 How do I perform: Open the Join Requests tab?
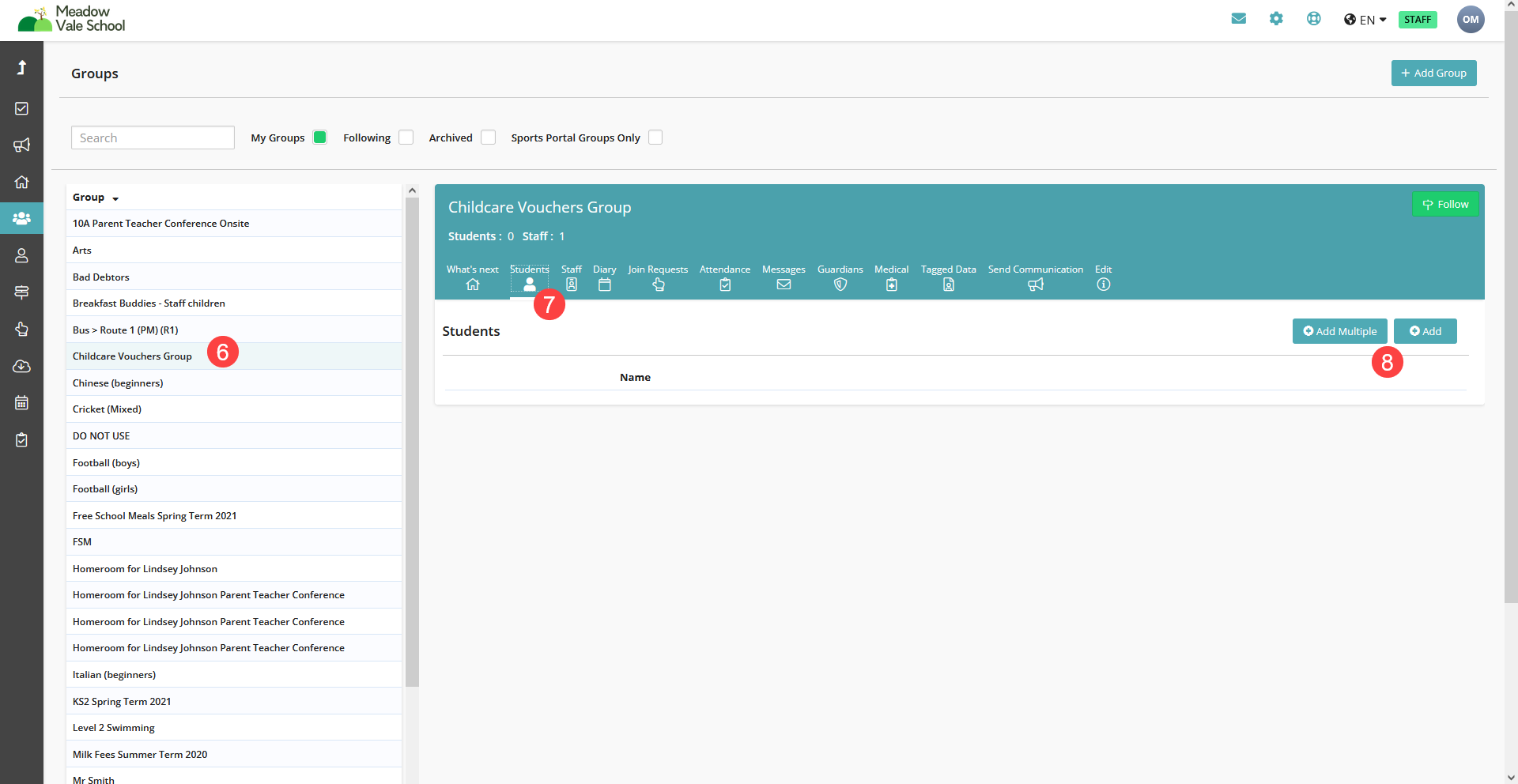coord(658,278)
